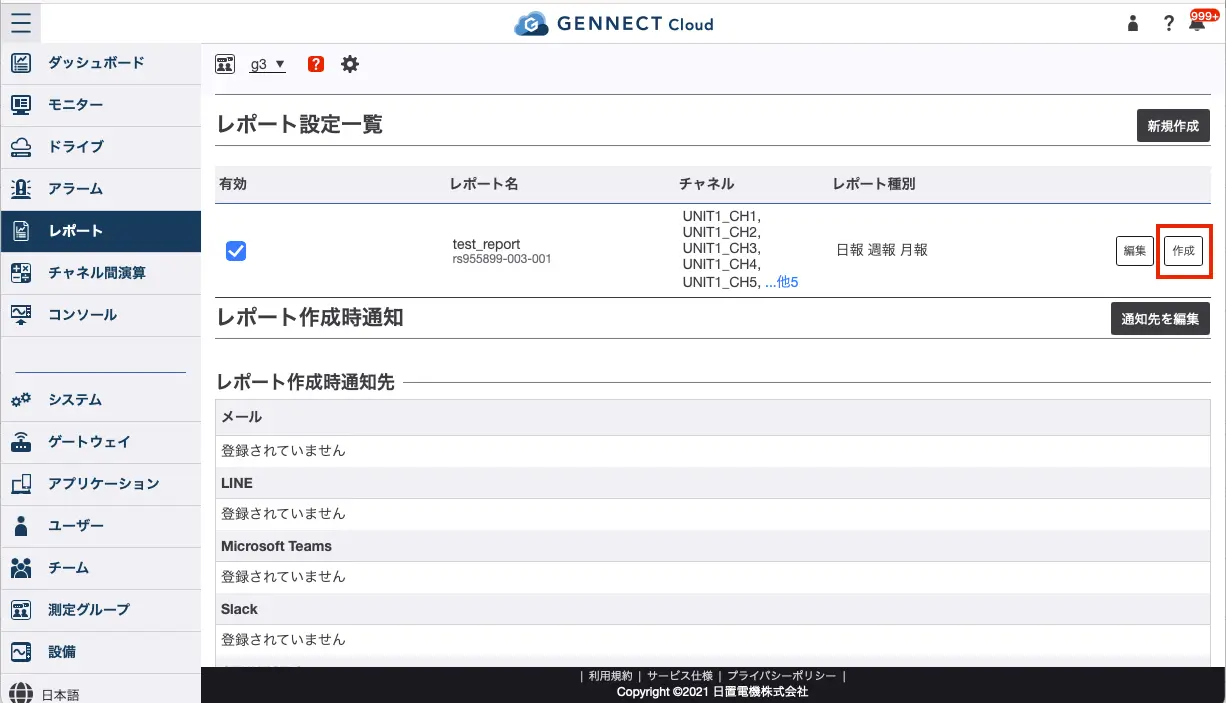The height and width of the screenshot is (703, 1226).
Task: Click the システム menu label
Action: click(75, 400)
